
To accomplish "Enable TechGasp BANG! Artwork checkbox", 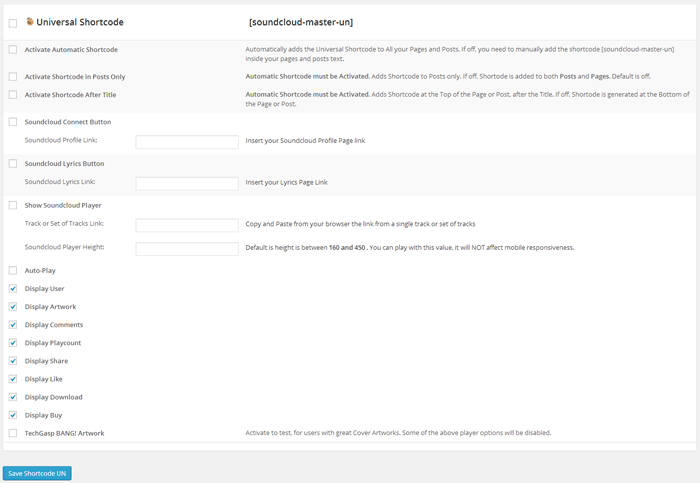I will (13, 433).
